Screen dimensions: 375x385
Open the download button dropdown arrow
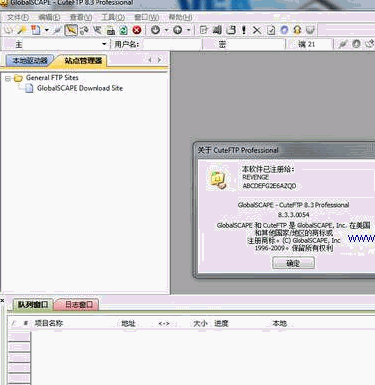pyautogui.click(x=166, y=30)
